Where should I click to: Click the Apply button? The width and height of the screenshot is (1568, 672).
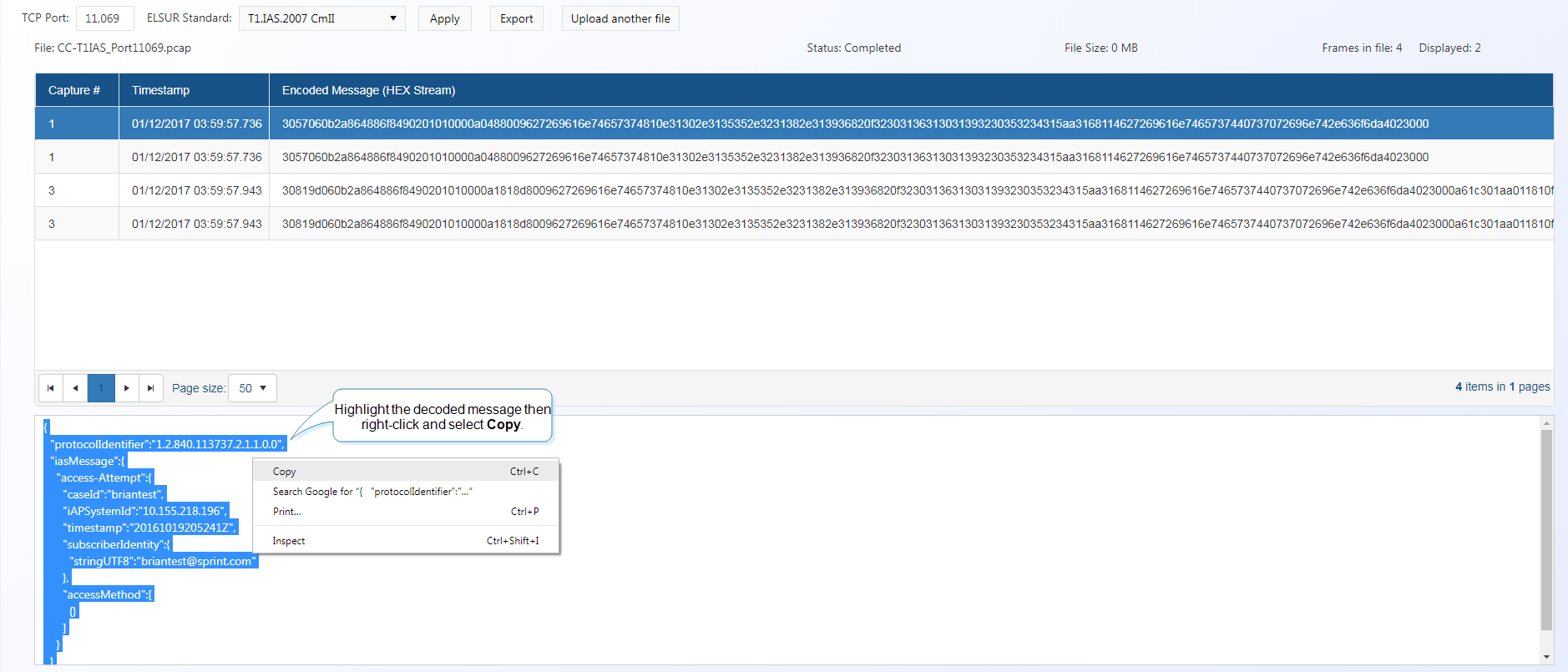pos(444,18)
